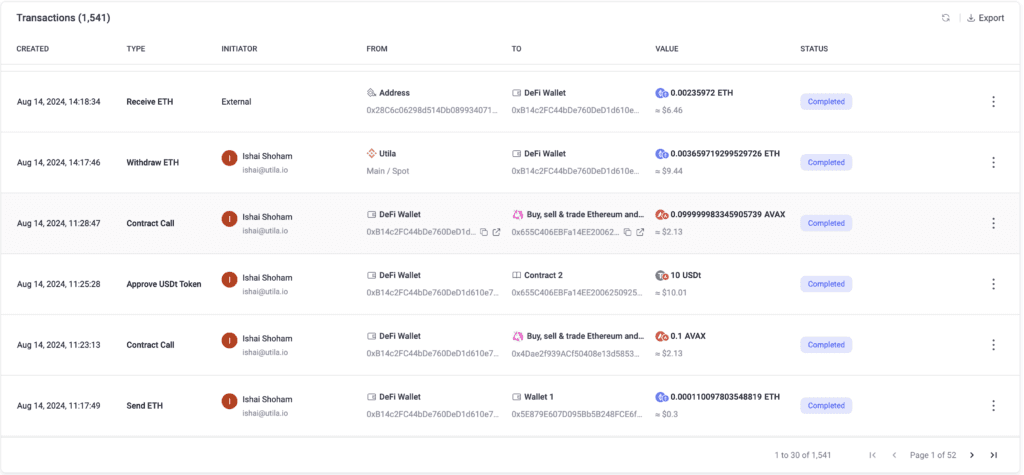Click the External initiator label
The height and width of the screenshot is (475, 1024).
click(x=236, y=102)
